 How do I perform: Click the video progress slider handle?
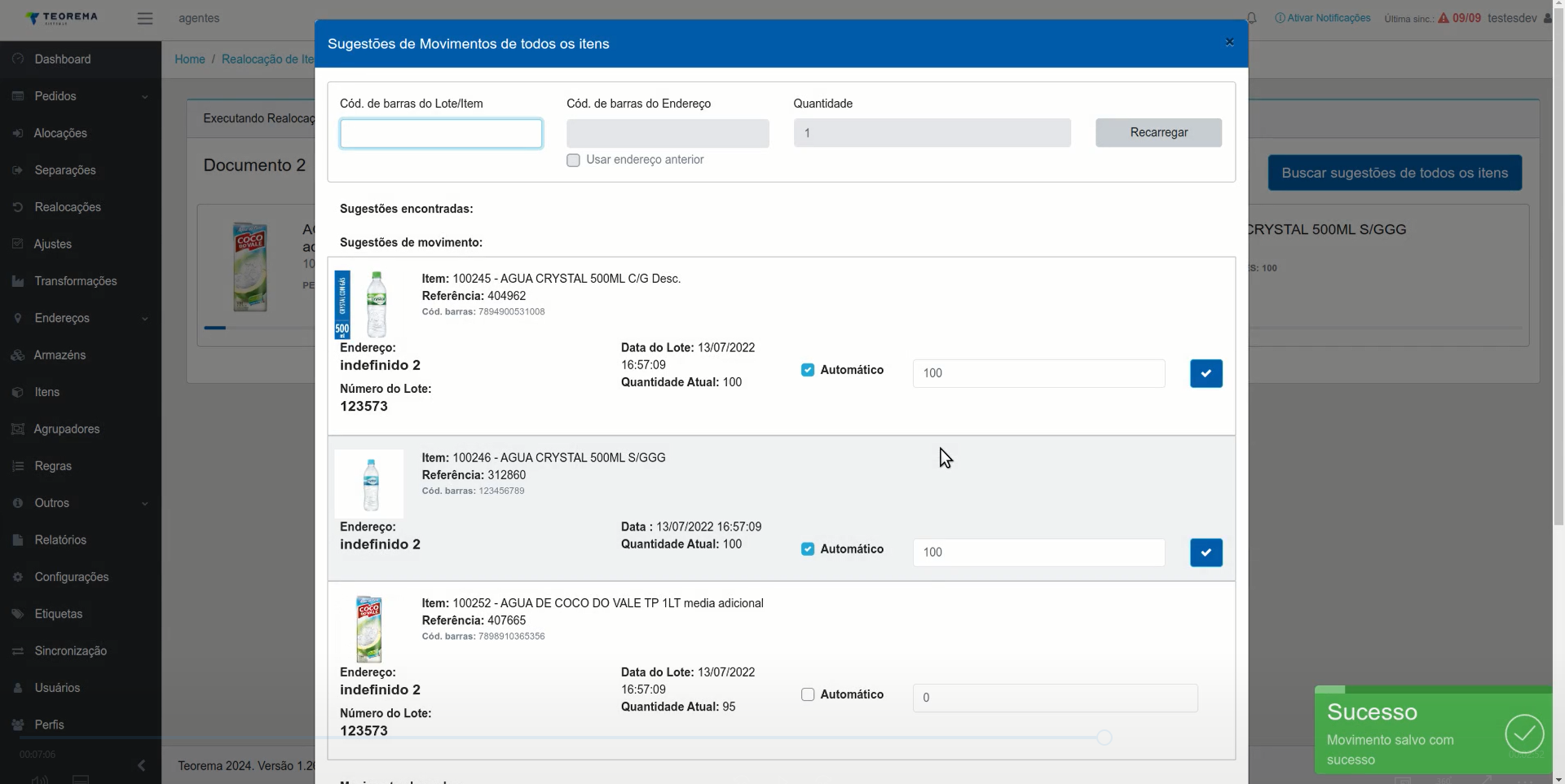pos(1104,738)
